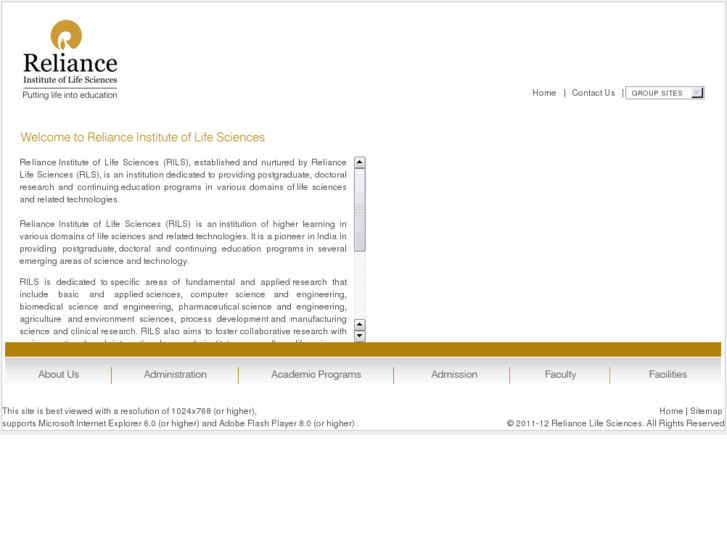Image resolution: width=727 pixels, height=545 pixels.
Task: Click the footer Home link
Action: pyautogui.click(x=671, y=411)
